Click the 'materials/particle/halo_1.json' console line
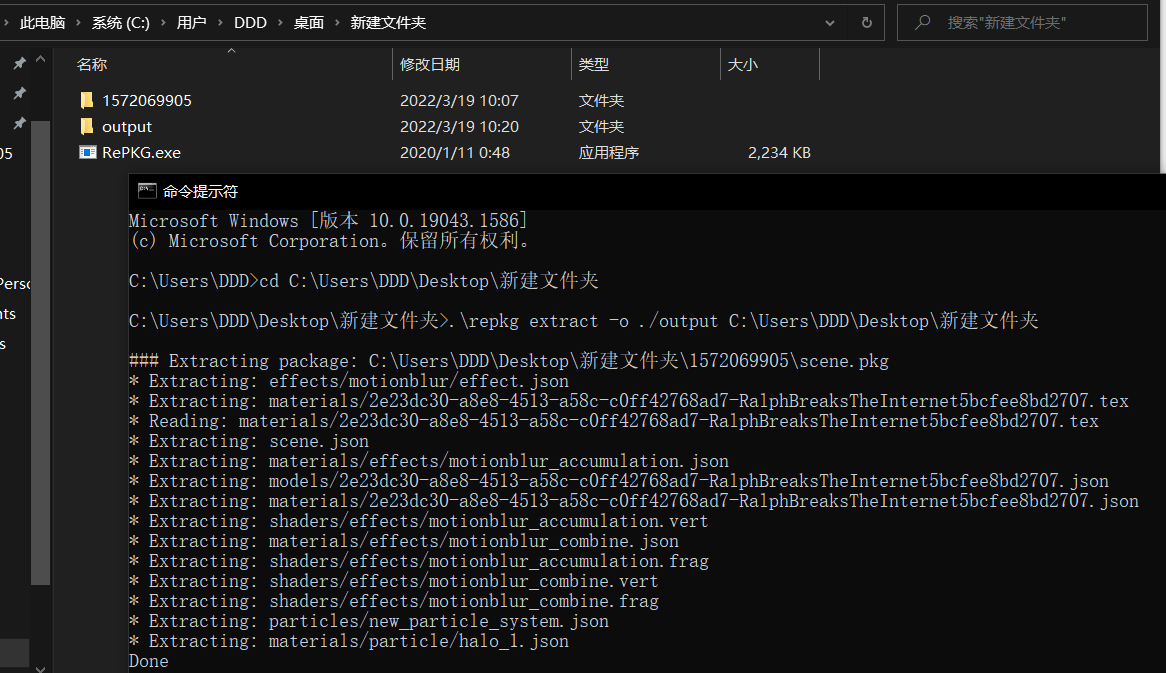1166x673 pixels. coord(349,641)
